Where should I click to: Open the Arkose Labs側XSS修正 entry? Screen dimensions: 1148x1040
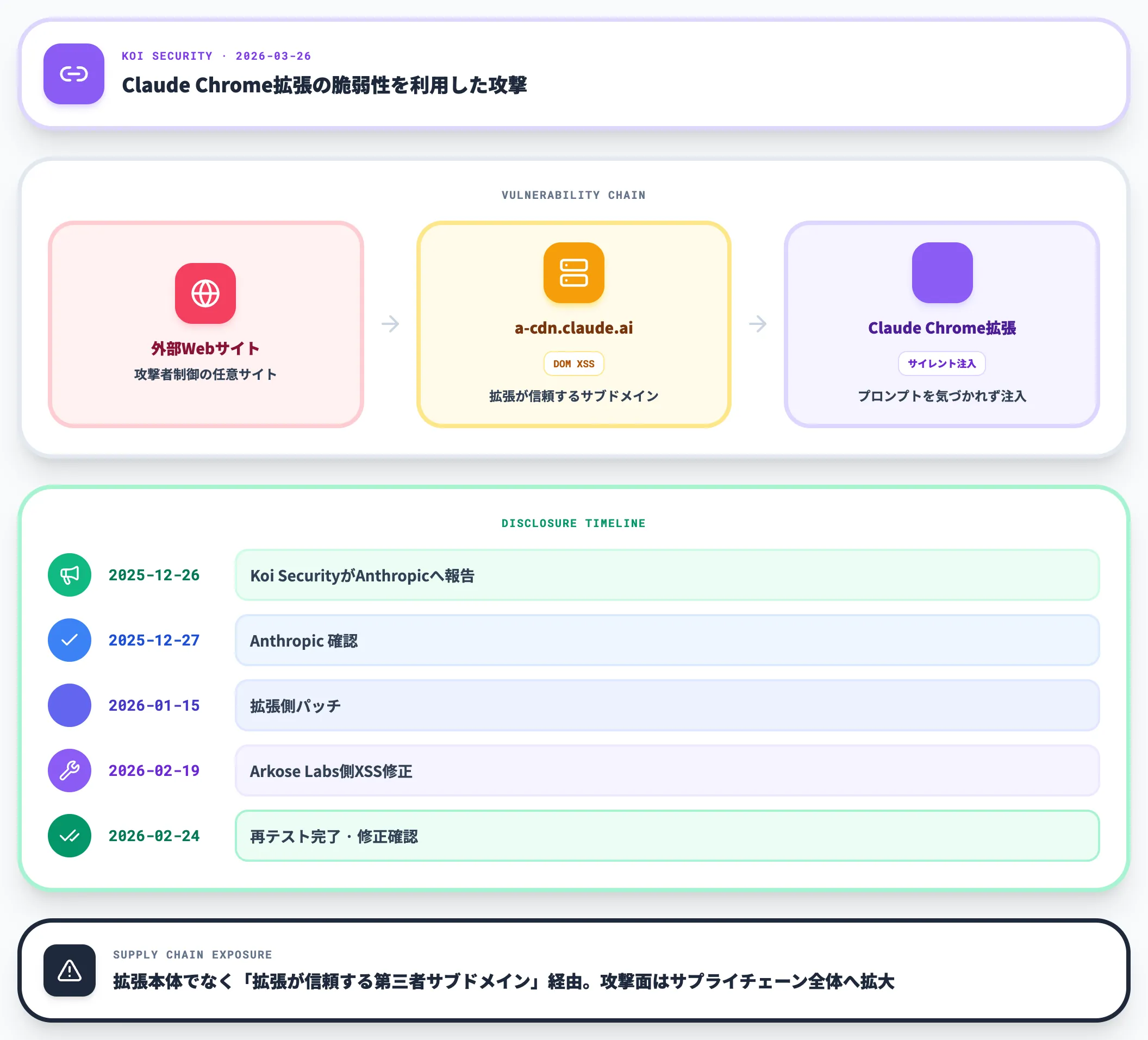(x=667, y=770)
